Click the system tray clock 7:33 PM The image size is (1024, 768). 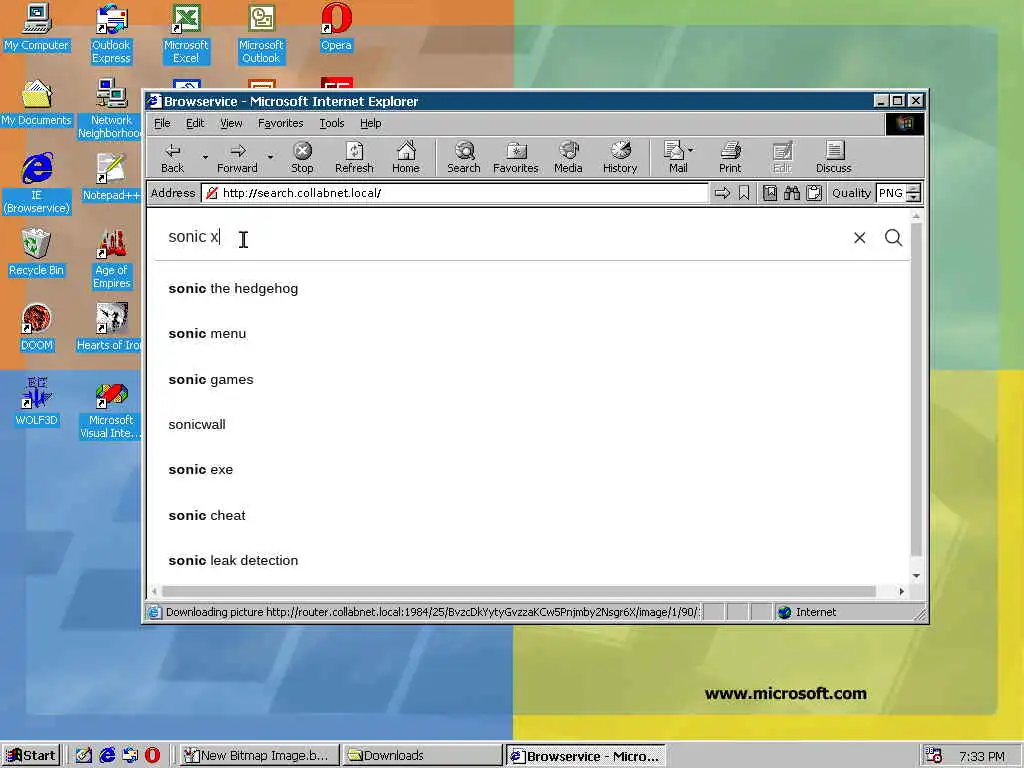coord(982,756)
